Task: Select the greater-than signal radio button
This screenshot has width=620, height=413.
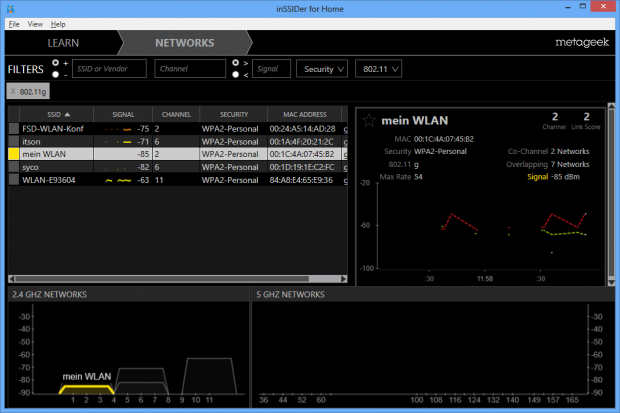Action: (x=235, y=62)
